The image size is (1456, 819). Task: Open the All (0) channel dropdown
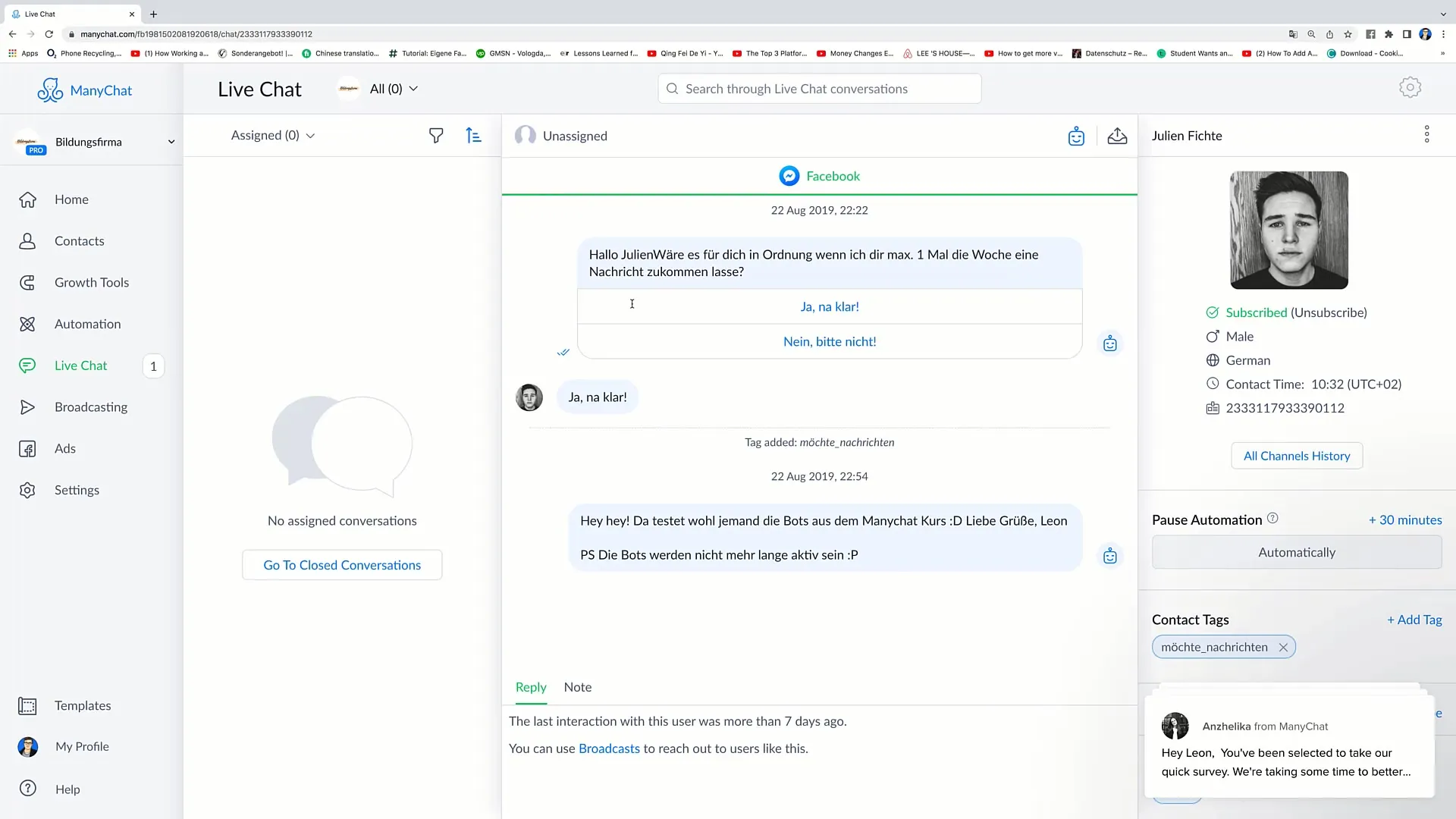coord(393,89)
